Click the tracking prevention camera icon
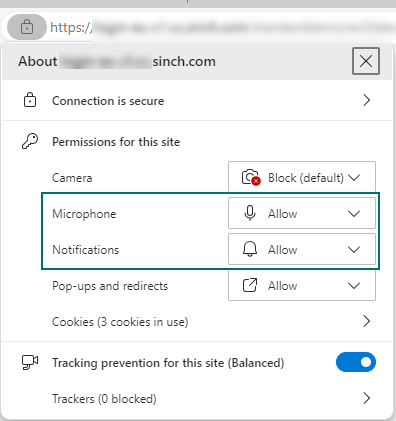The width and height of the screenshot is (396, 421). click(30, 362)
